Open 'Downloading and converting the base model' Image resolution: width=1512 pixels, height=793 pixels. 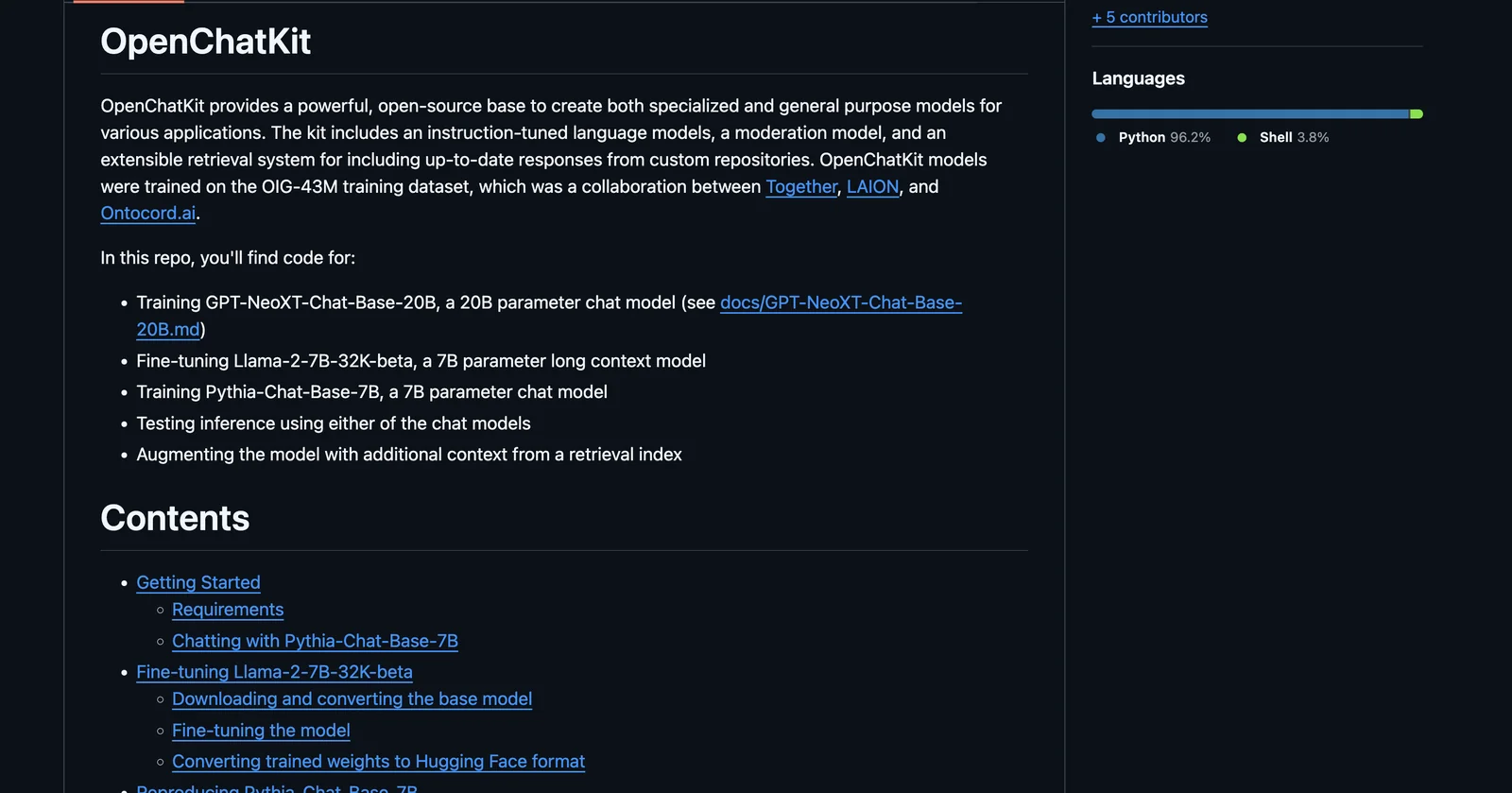click(x=352, y=699)
